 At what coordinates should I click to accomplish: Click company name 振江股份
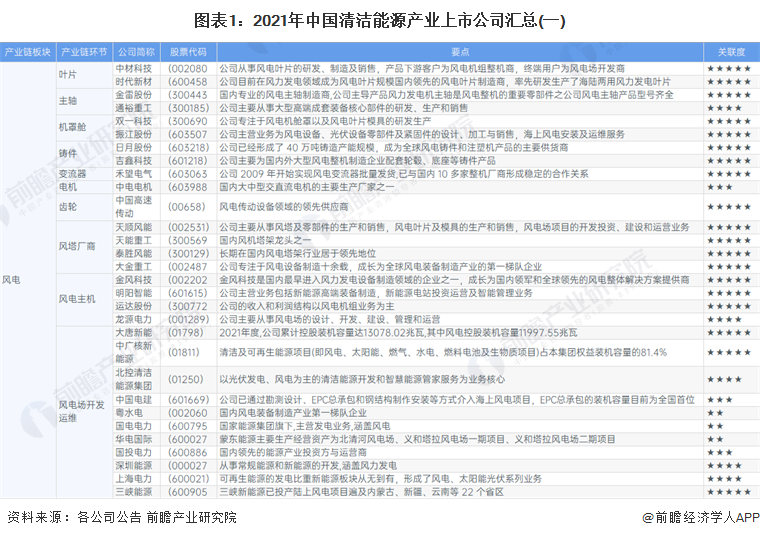133,134
